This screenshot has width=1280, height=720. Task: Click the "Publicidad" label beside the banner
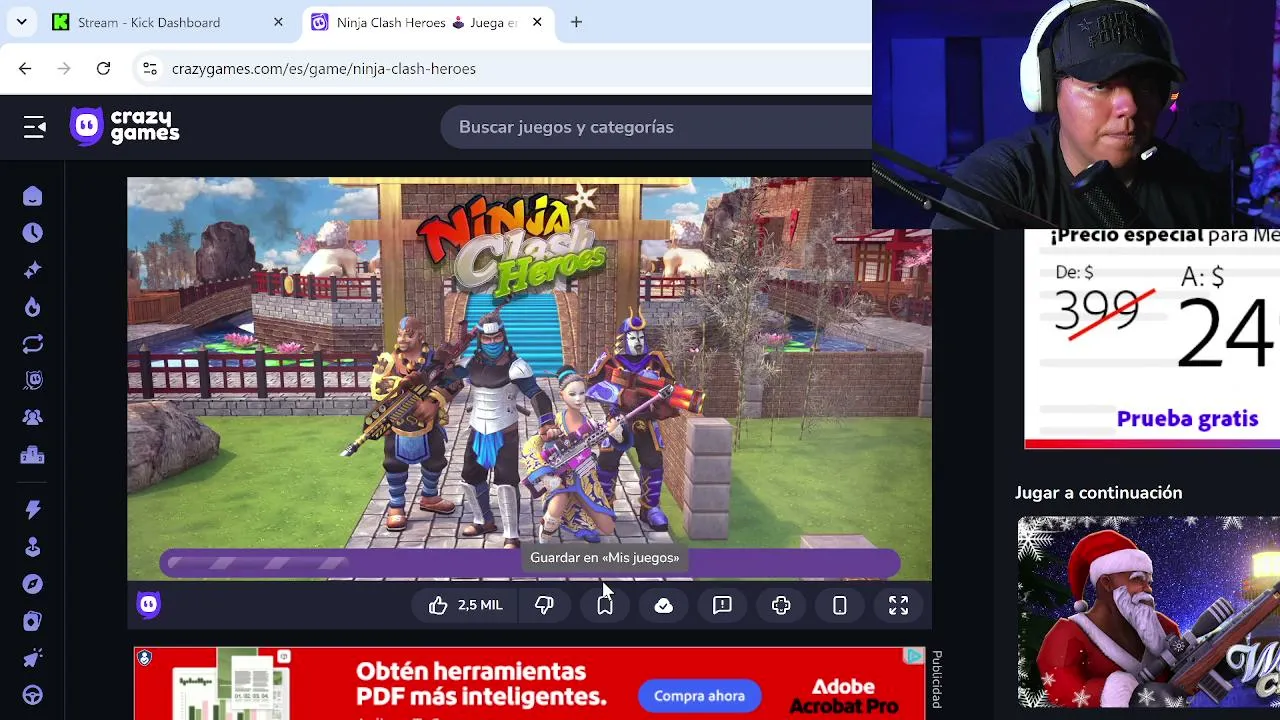(937, 680)
